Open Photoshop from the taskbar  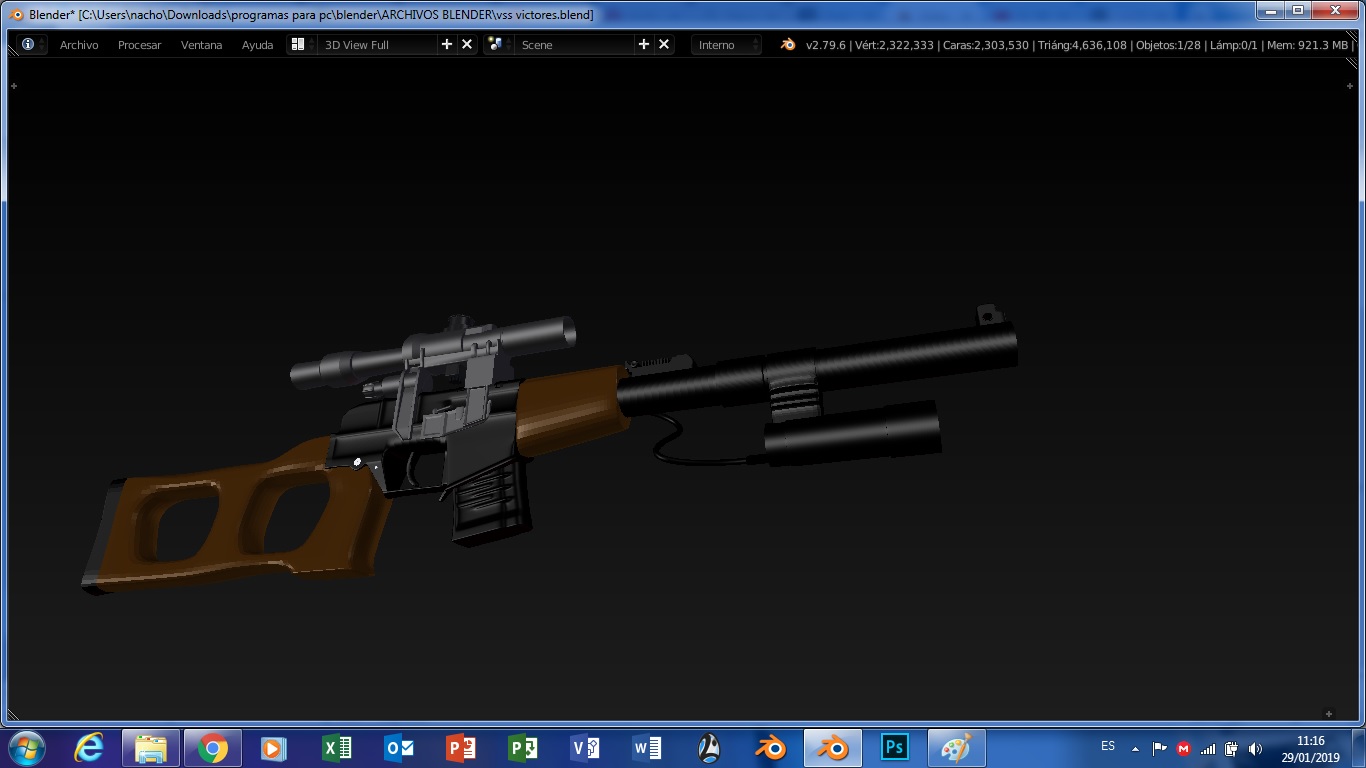(x=894, y=748)
